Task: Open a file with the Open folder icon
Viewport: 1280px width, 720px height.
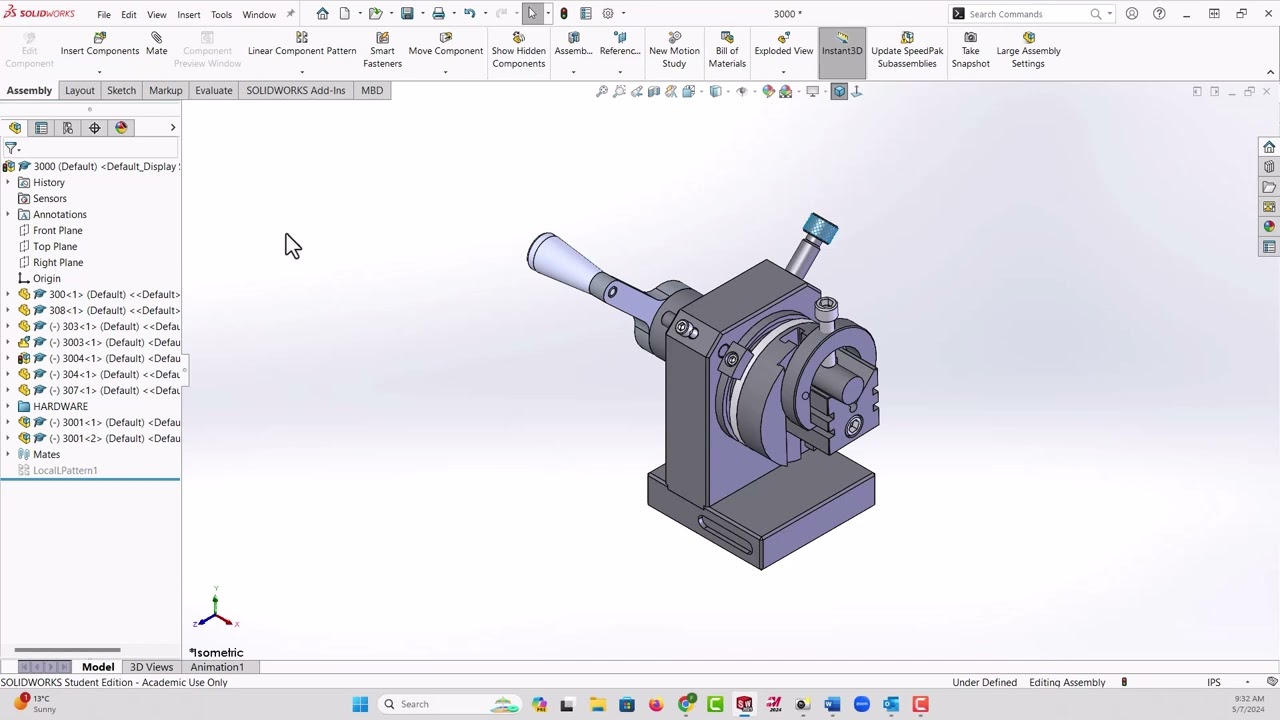Action: (x=375, y=14)
